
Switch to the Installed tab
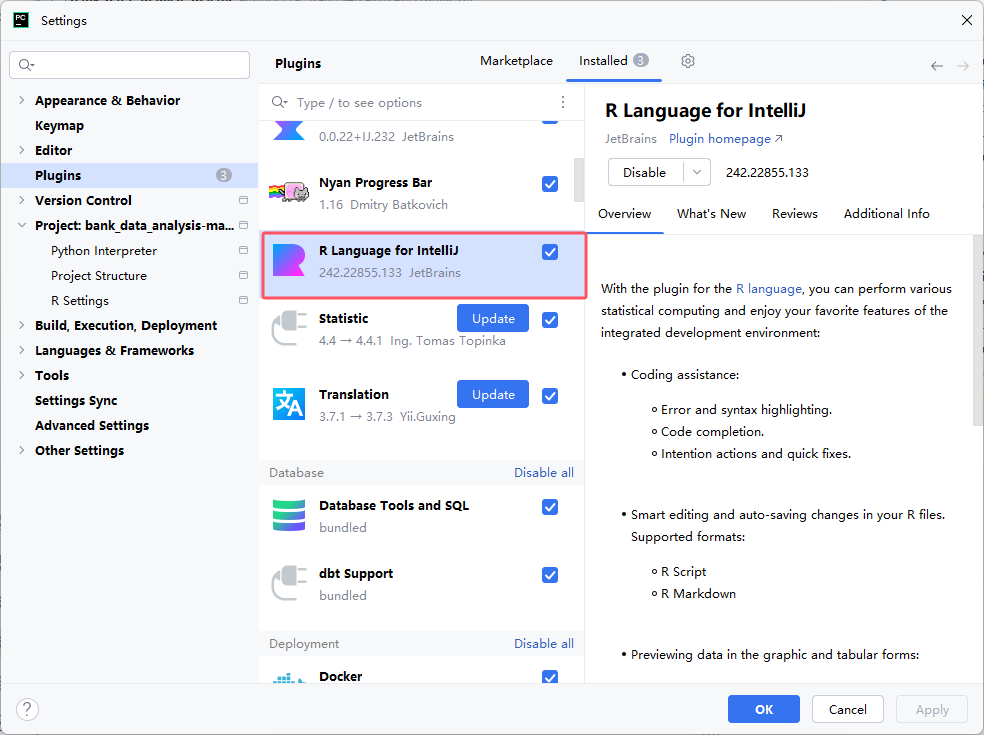(x=614, y=61)
